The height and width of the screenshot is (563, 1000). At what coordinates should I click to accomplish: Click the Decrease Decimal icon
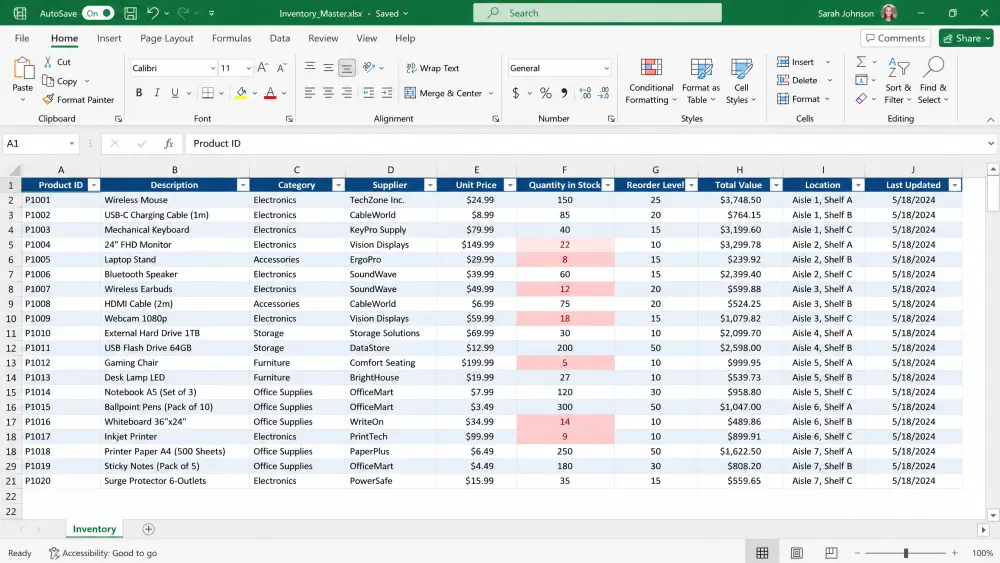603,93
